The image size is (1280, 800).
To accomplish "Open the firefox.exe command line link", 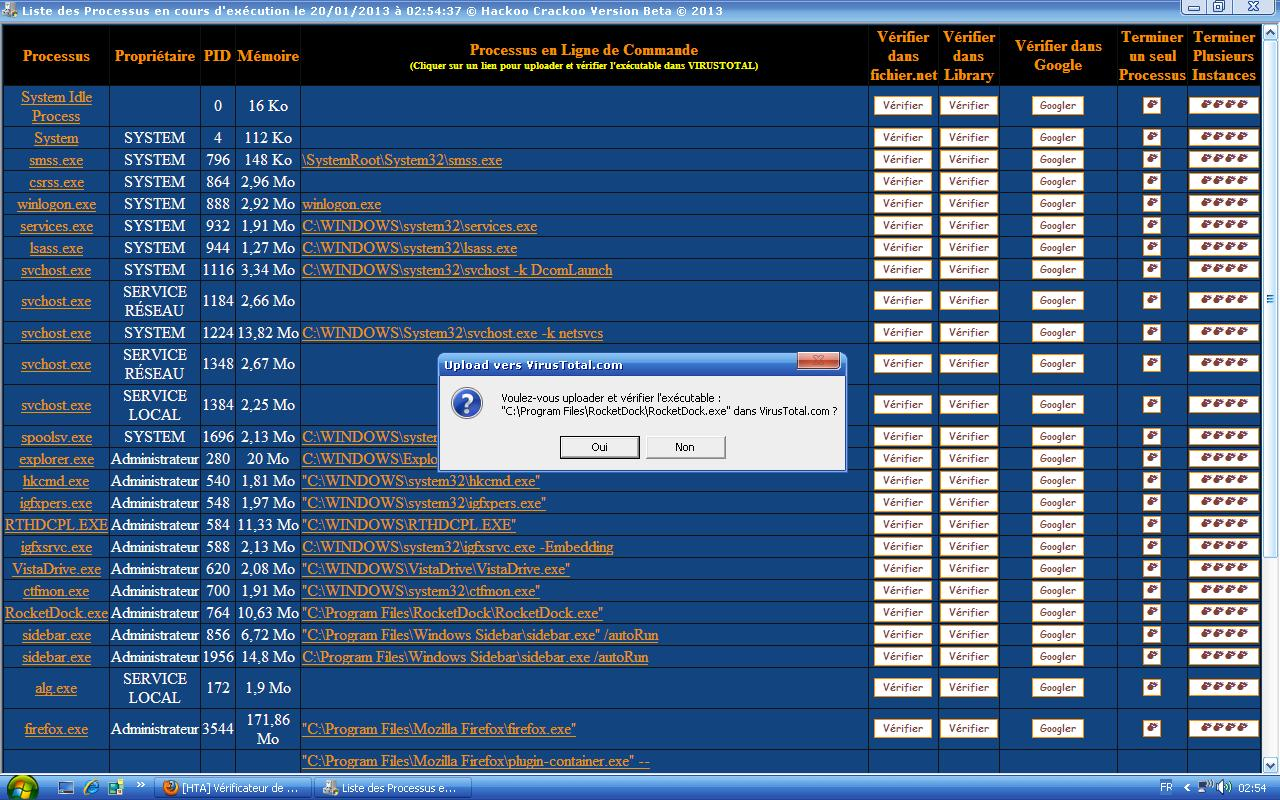I will click(438, 729).
